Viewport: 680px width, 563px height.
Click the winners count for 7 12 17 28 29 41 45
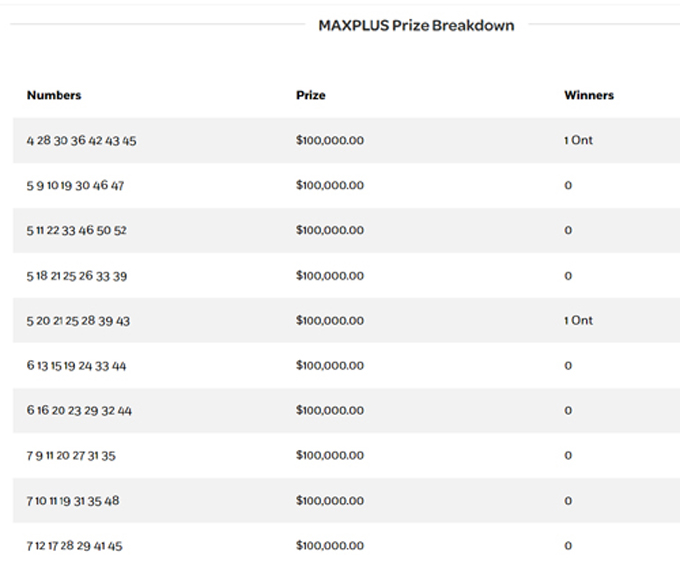[568, 546]
